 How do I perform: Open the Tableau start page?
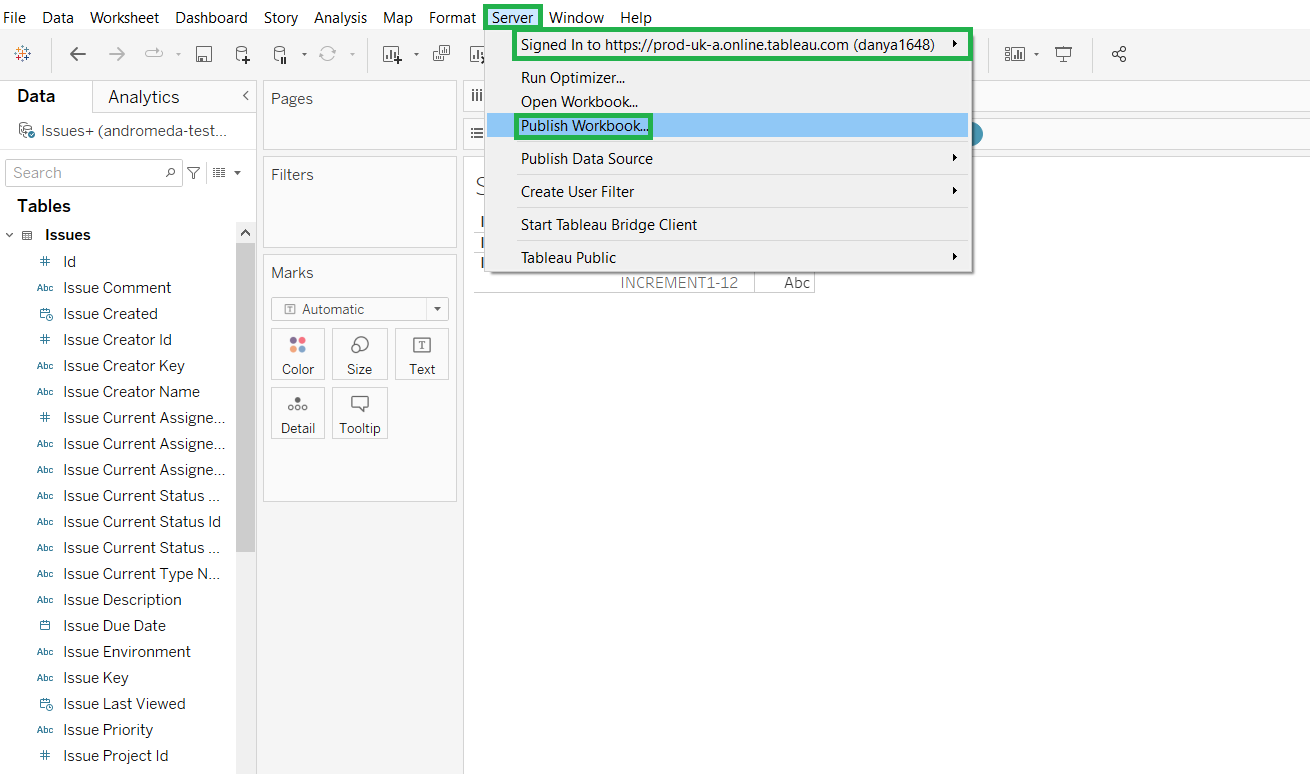[24, 54]
